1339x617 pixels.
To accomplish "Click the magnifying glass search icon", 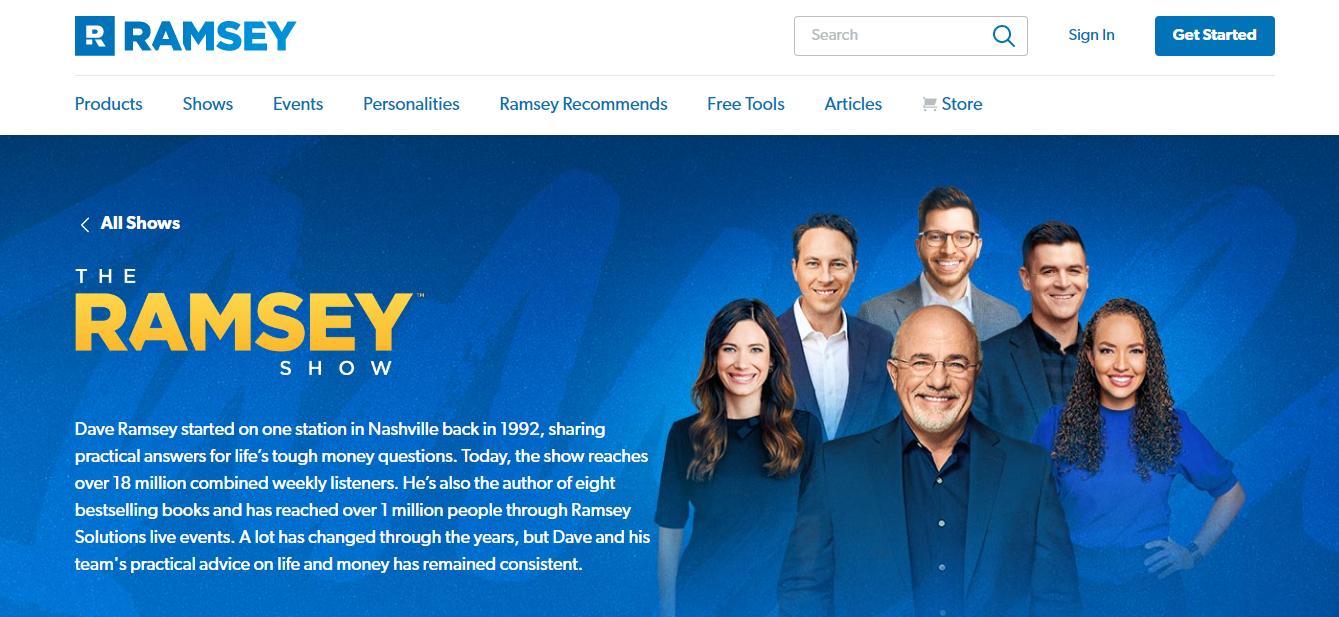I will click(x=1003, y=36).
